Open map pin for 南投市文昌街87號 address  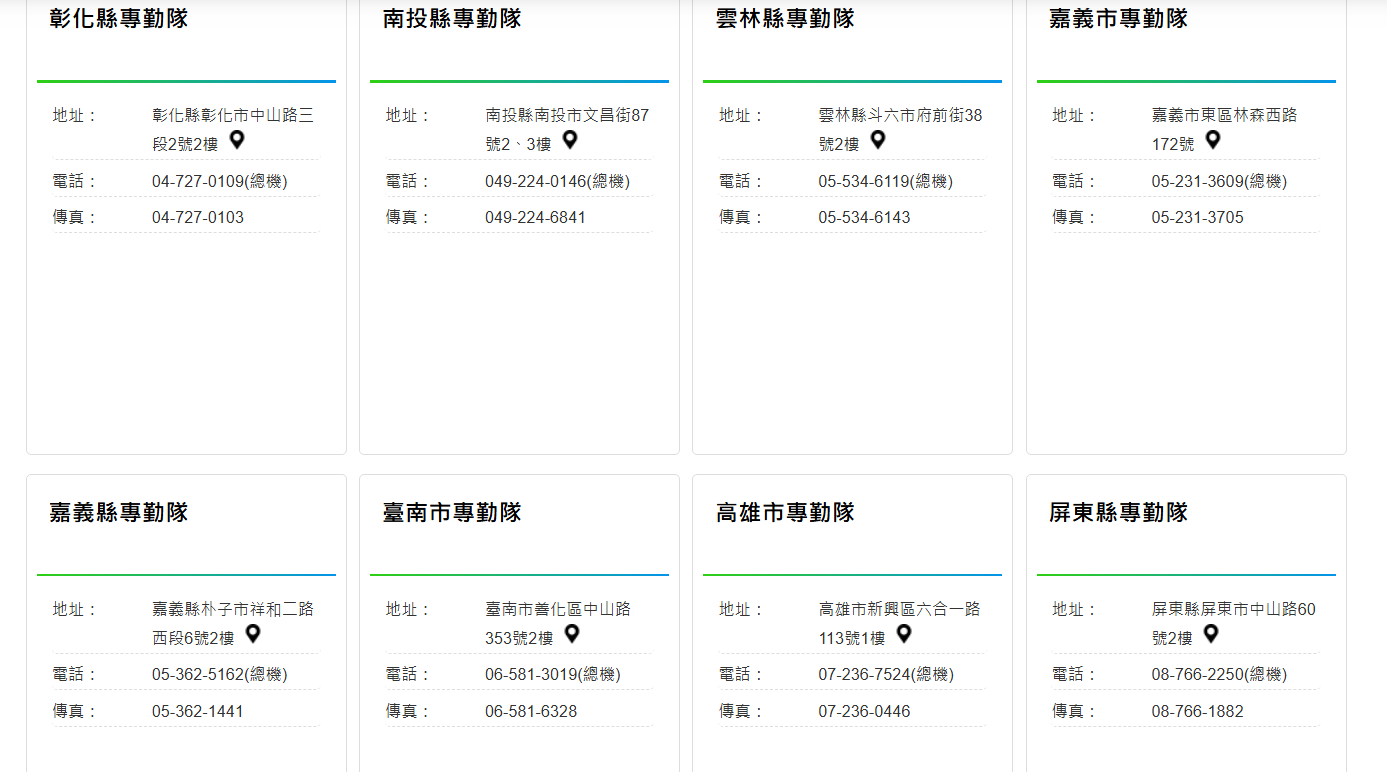[570, 140]
